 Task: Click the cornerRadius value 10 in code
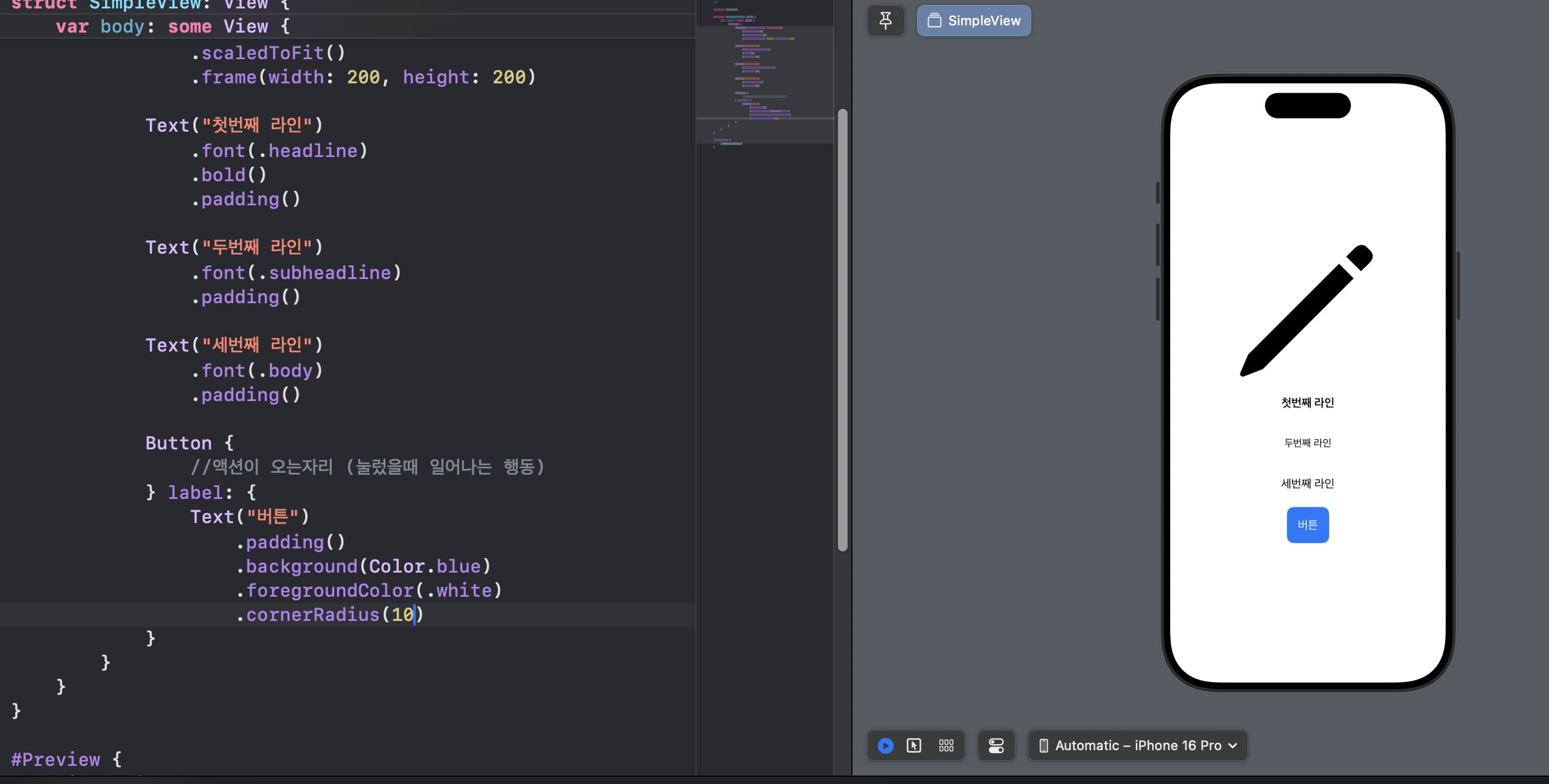402,614
